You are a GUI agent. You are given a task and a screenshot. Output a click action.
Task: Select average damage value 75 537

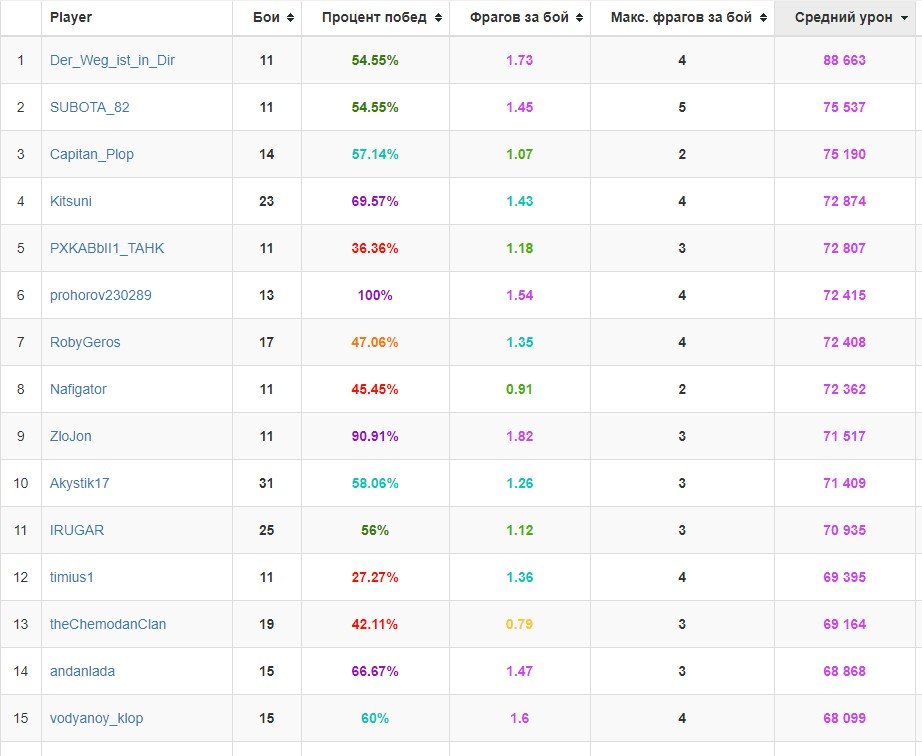(844, 108)
